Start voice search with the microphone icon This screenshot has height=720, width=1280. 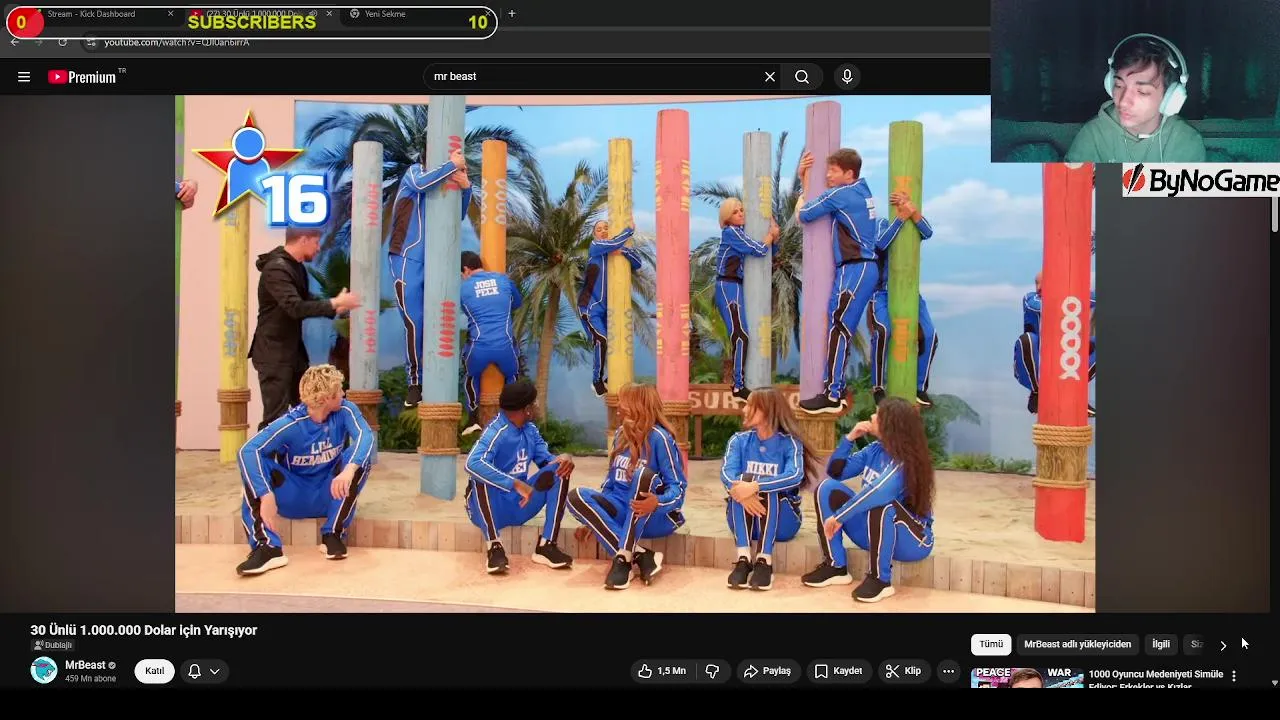[847, 77]
